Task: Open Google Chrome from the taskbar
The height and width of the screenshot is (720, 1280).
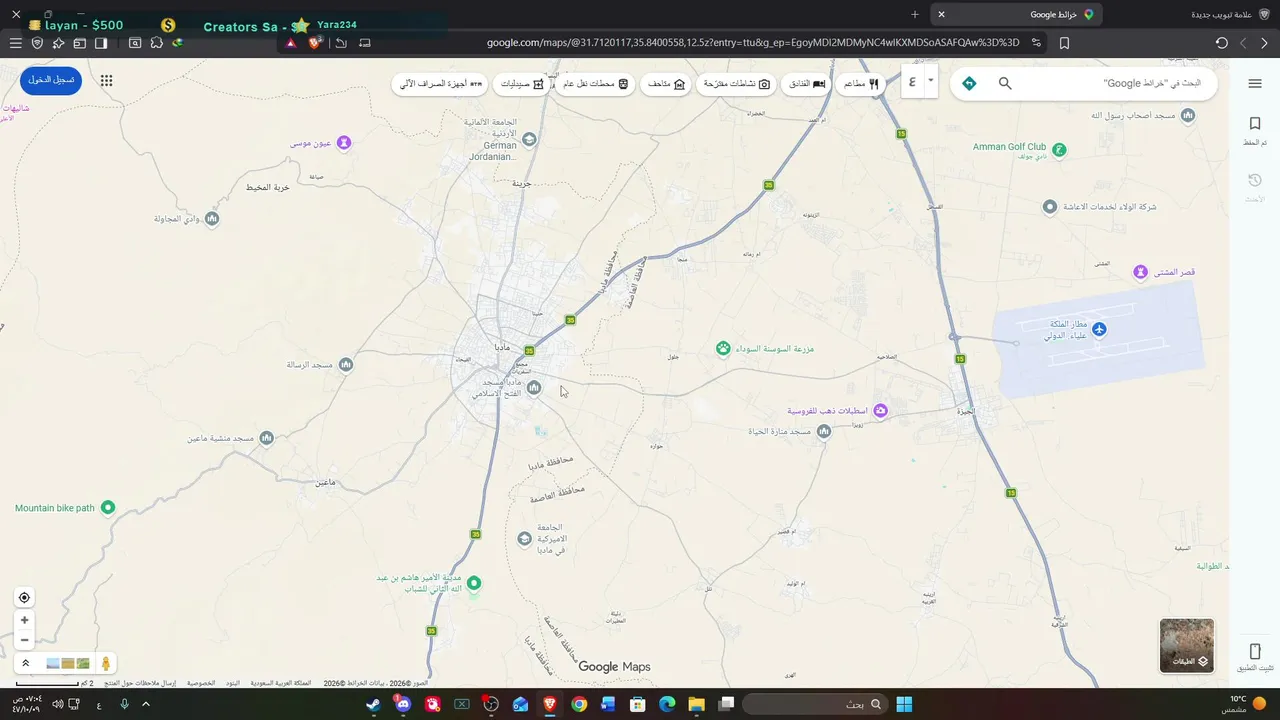Action: pyautogui.click(x=579, y=704)
